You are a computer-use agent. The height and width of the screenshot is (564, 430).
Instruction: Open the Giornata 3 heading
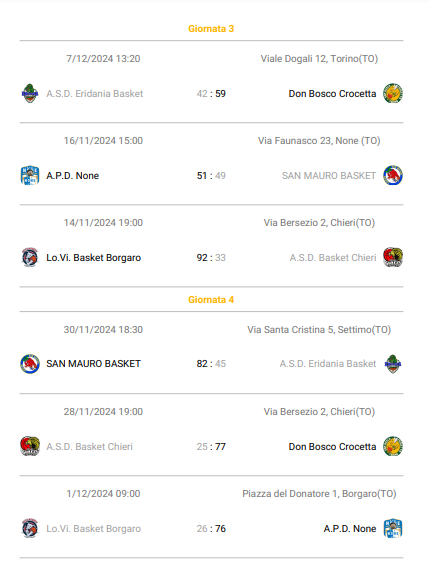pyautogui.click(x=211, y=29)
